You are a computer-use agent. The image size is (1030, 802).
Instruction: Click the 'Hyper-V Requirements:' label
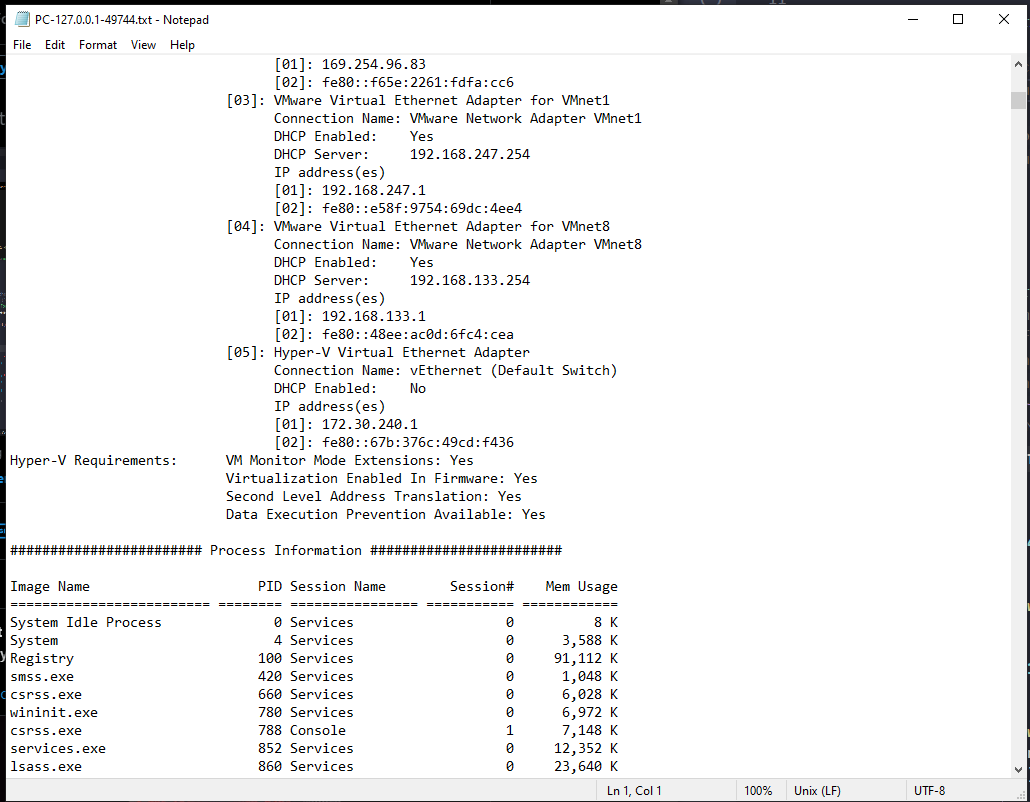(93, 460)
